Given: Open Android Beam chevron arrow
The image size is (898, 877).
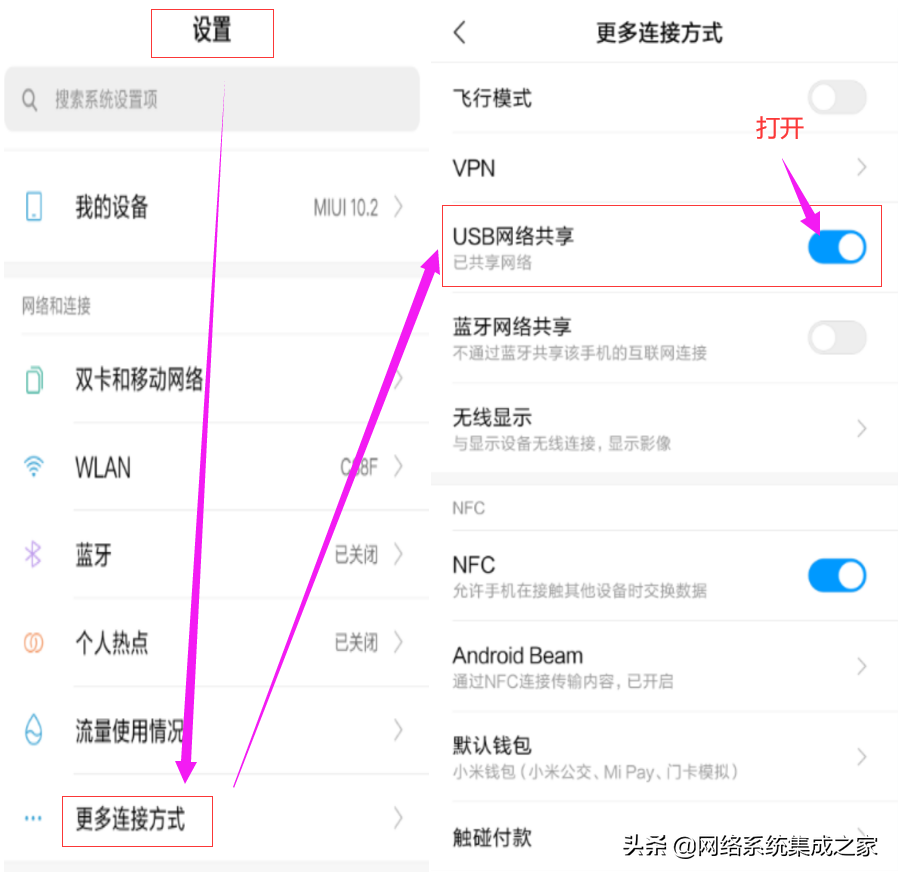Looking at the screenshot, I should 861,666.
